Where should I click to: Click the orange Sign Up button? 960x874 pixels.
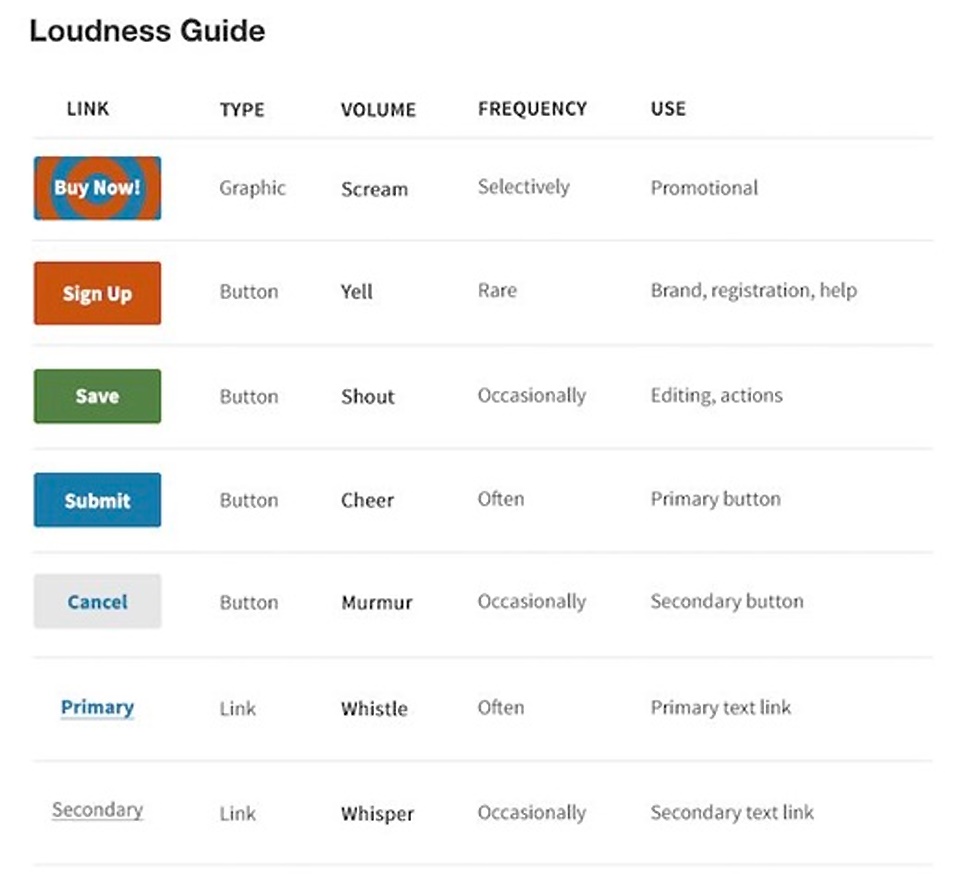(x=97, y=293)
